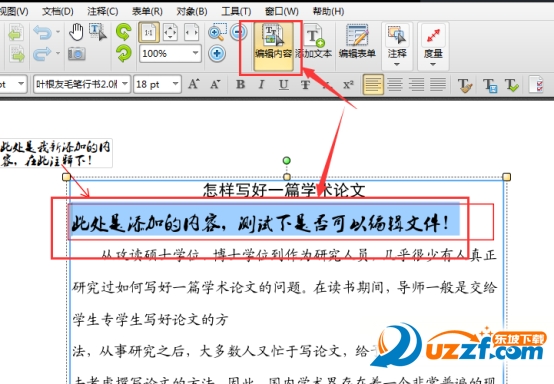Go to the next page
The image size is (554, 384).
[17, 54]
